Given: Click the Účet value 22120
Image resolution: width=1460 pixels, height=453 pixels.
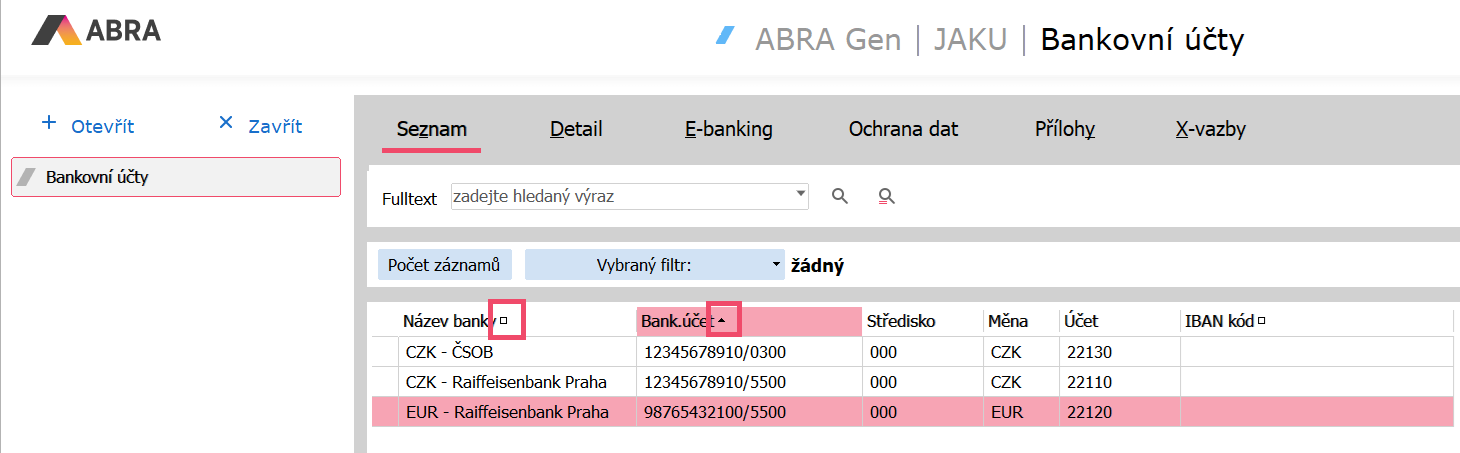Looking at the screenshot, I should click(x=1089, y=412).
